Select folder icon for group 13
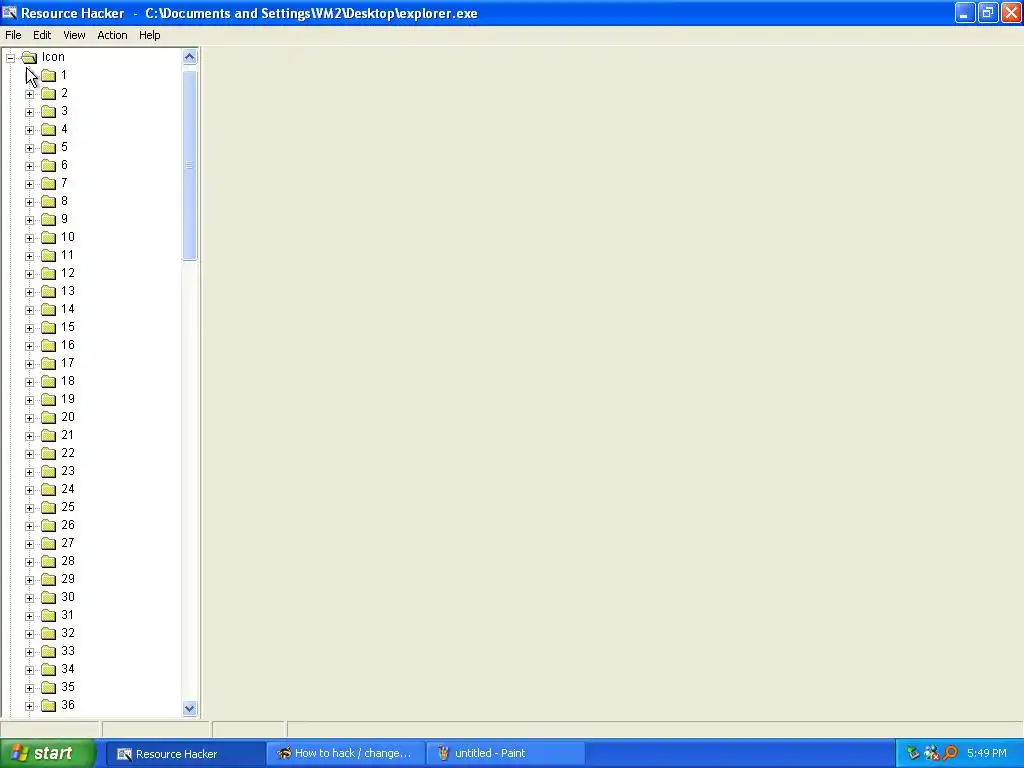 [48, 291]
